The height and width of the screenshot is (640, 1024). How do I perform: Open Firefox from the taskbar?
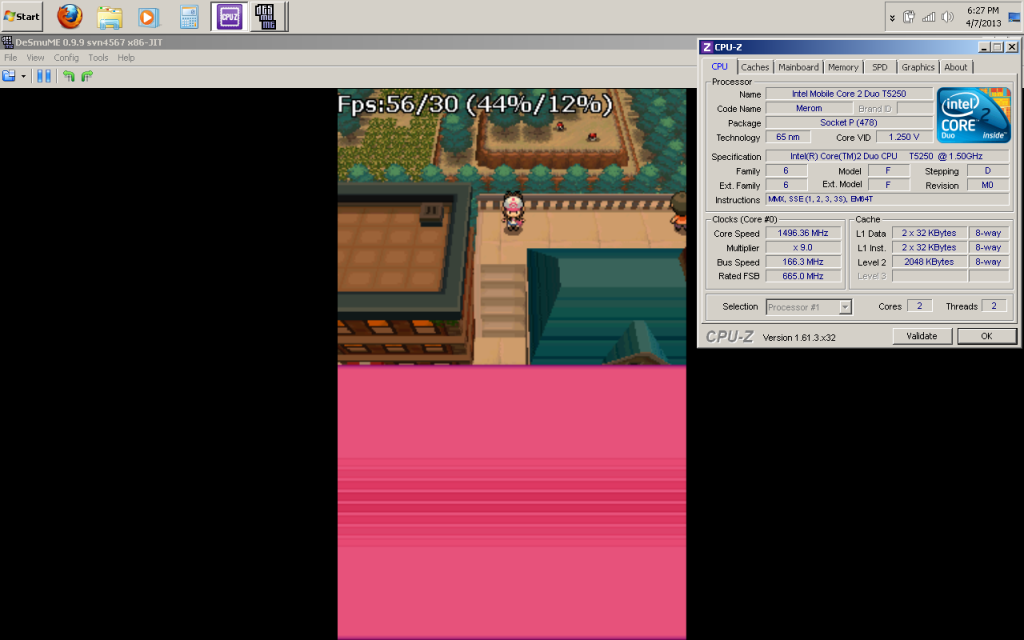pos(70,16)
